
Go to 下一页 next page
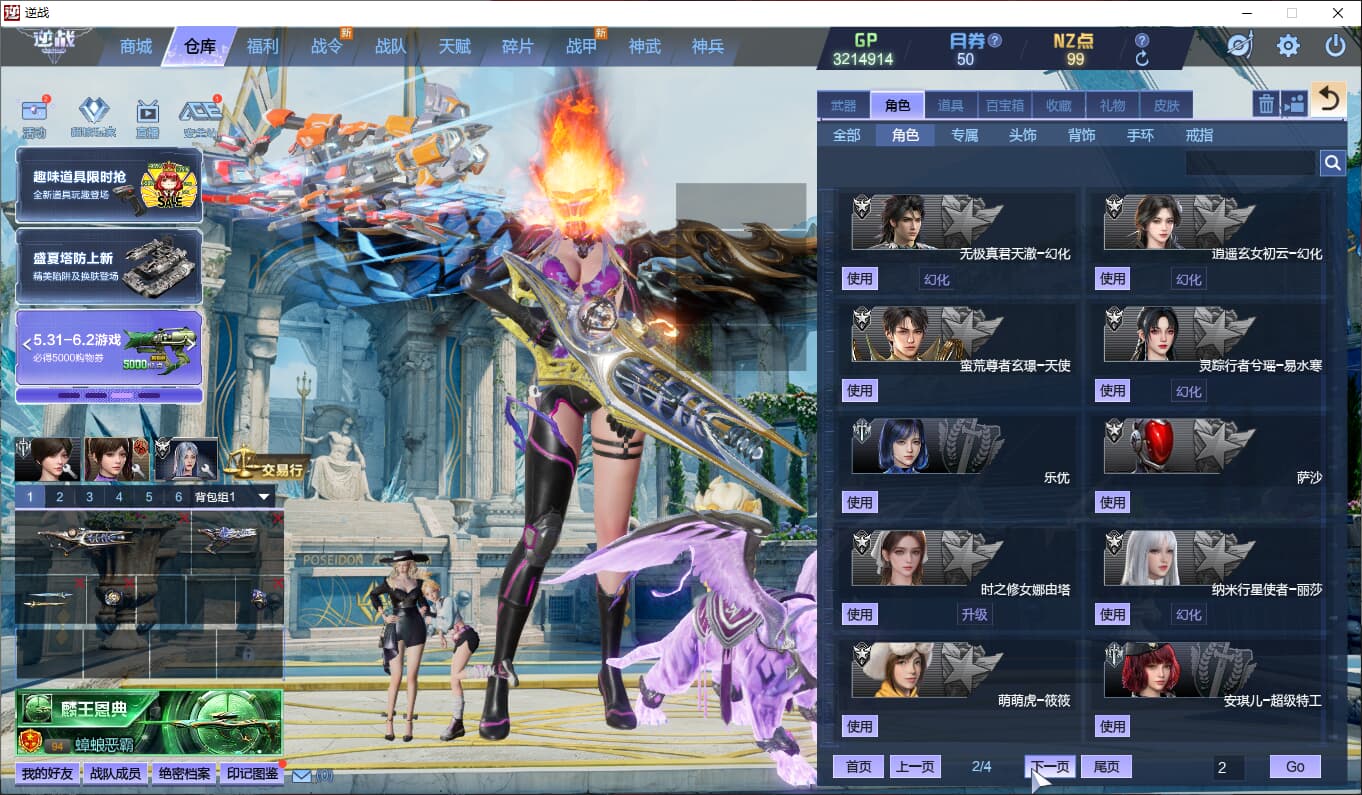coord(1050,766)
